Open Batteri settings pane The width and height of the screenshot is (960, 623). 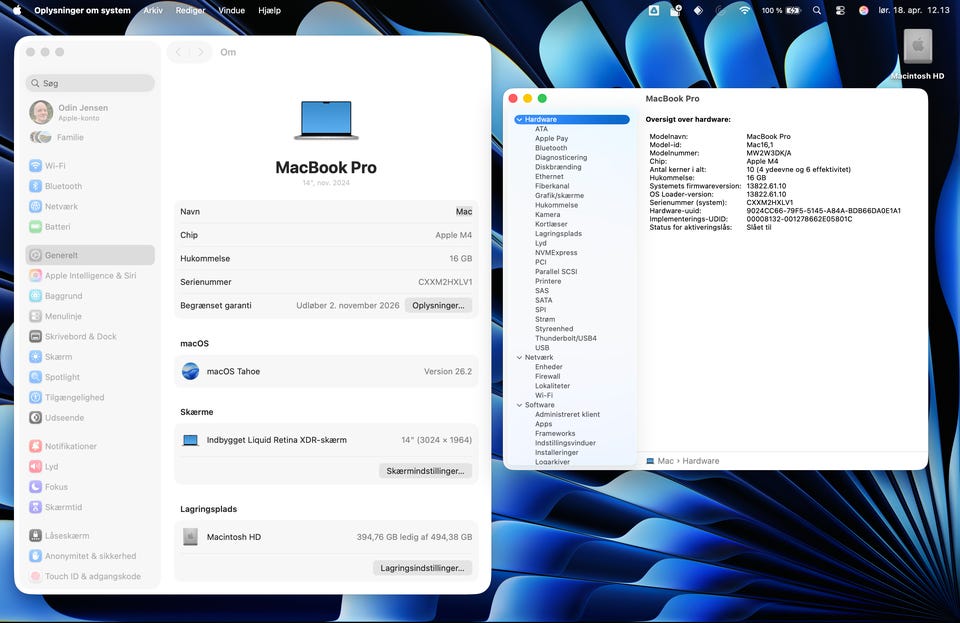pyautogui.click(x=57, y=227)
